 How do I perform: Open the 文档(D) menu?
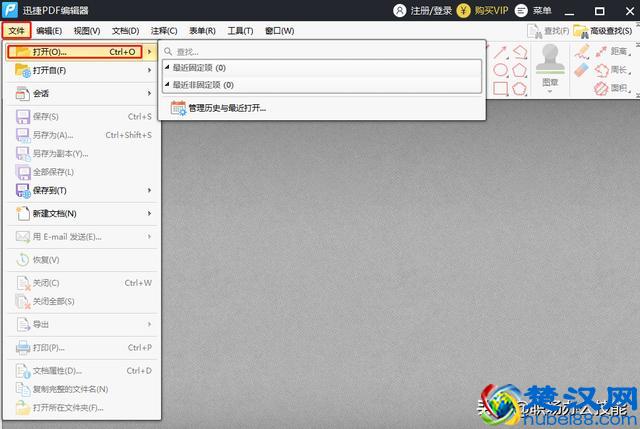pyautogui.click(x=126, y=31)
